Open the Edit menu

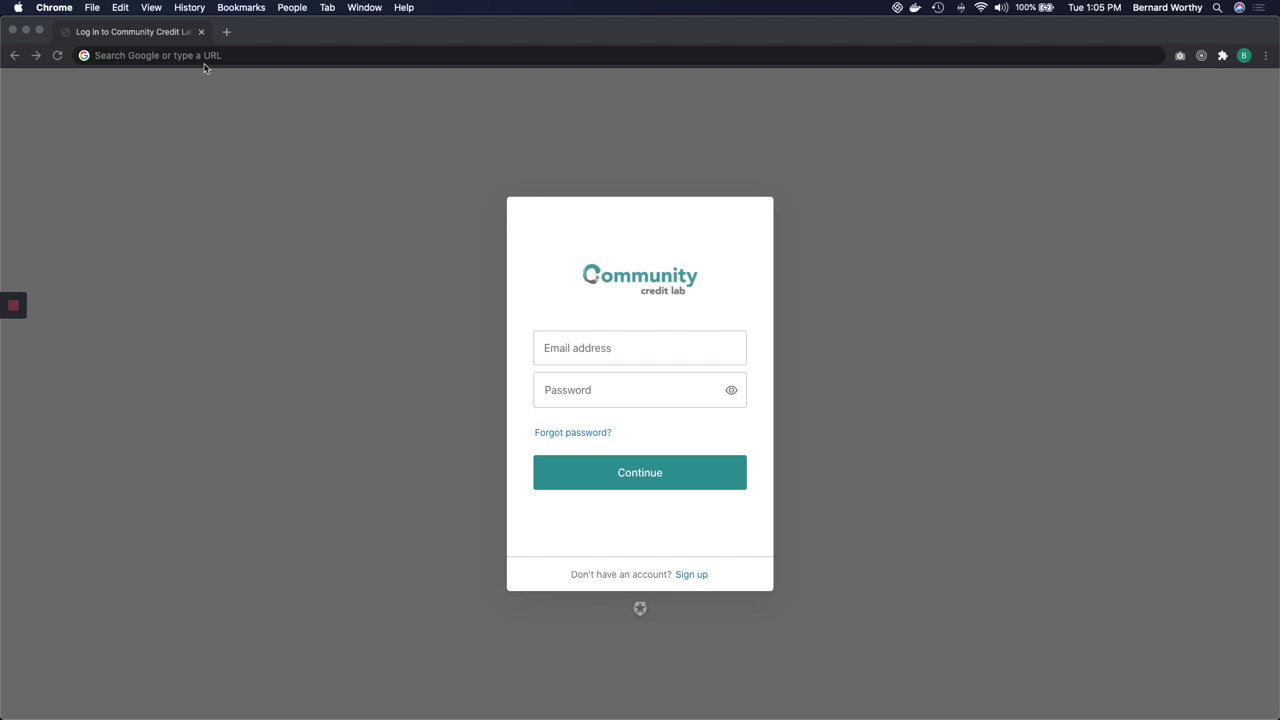[x=120, y=8]
